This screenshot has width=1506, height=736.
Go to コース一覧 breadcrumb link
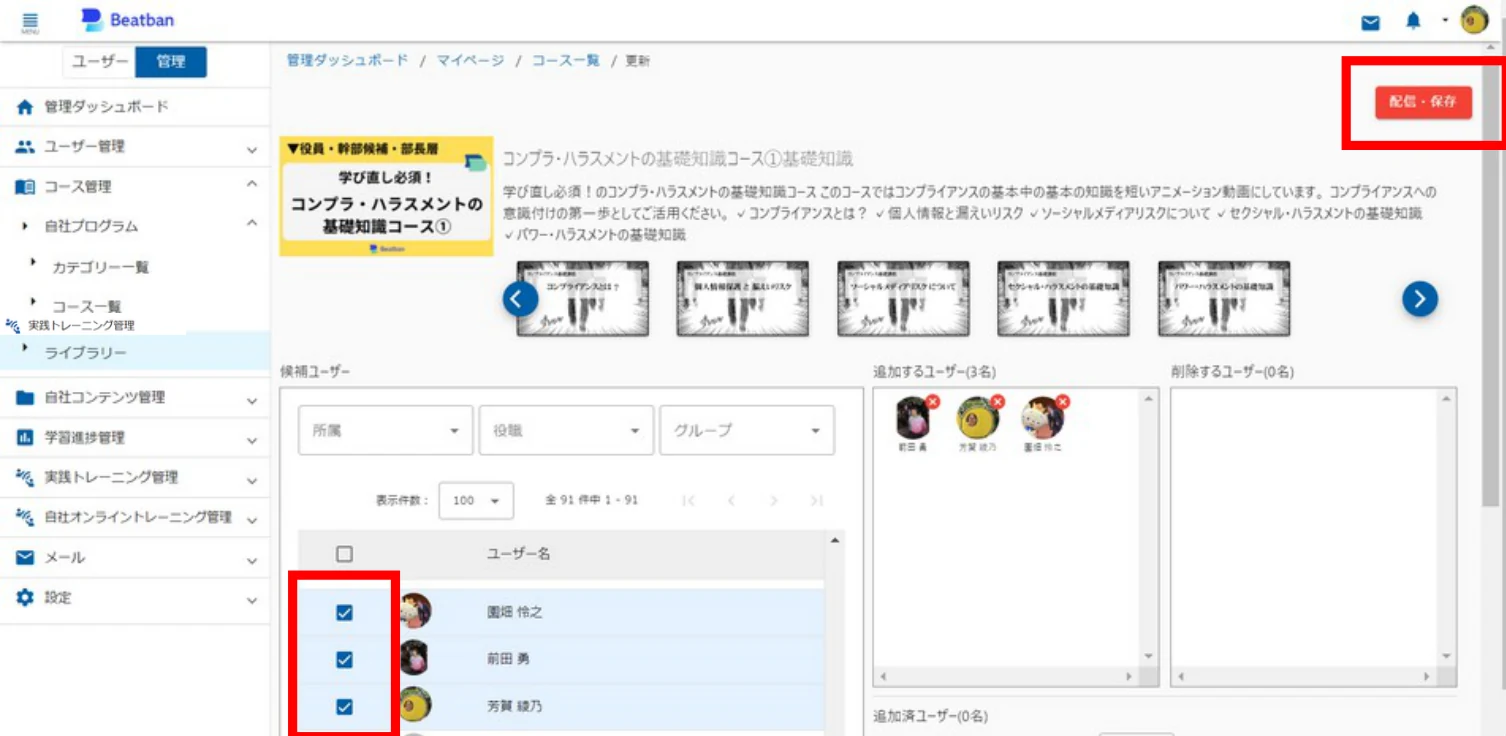(566, 61)
